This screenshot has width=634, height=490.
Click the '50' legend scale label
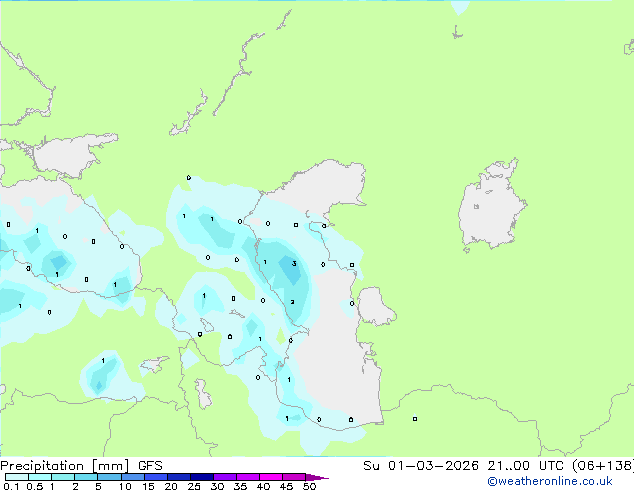point(309,486)
